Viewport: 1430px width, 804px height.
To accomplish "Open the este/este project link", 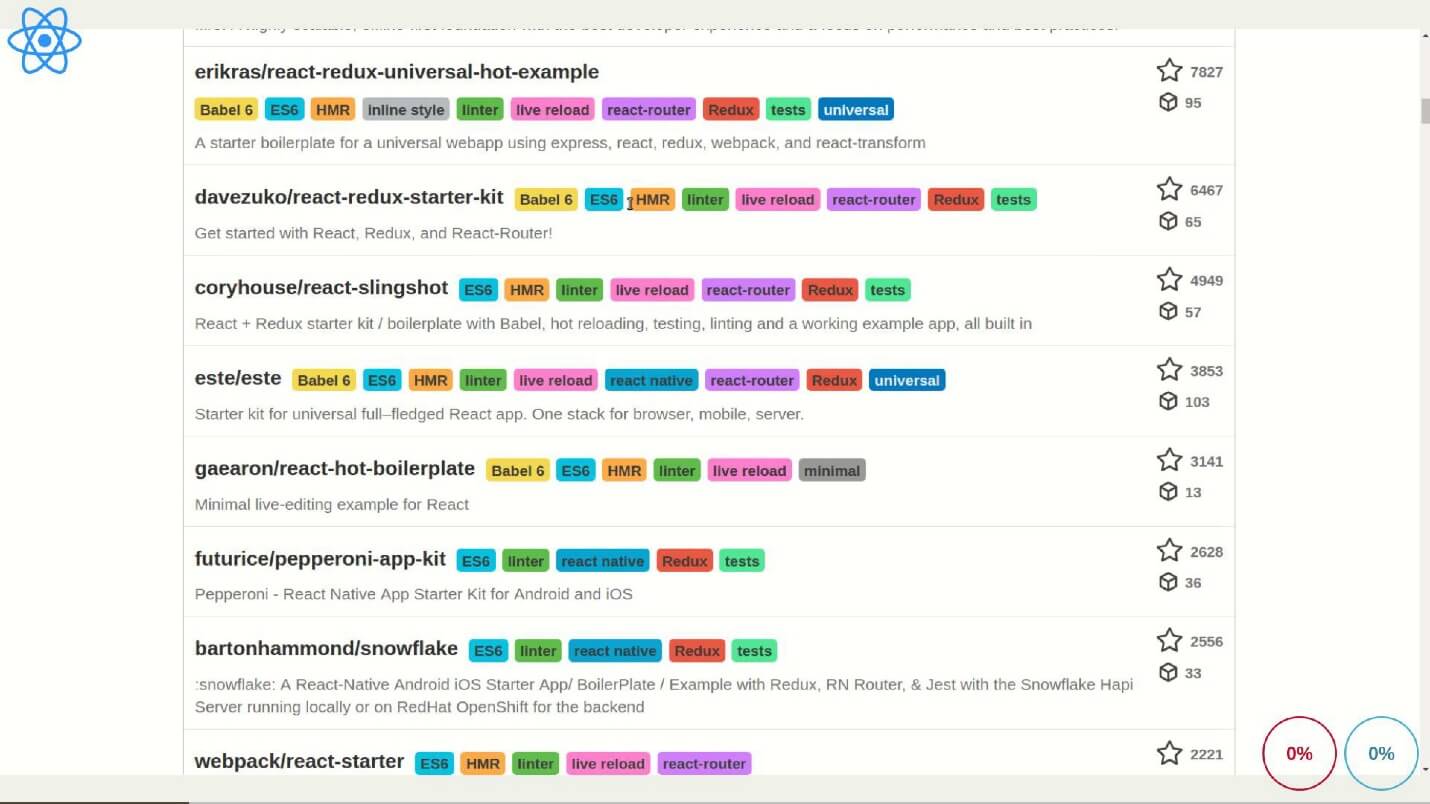I will click(x=238, y=378).
